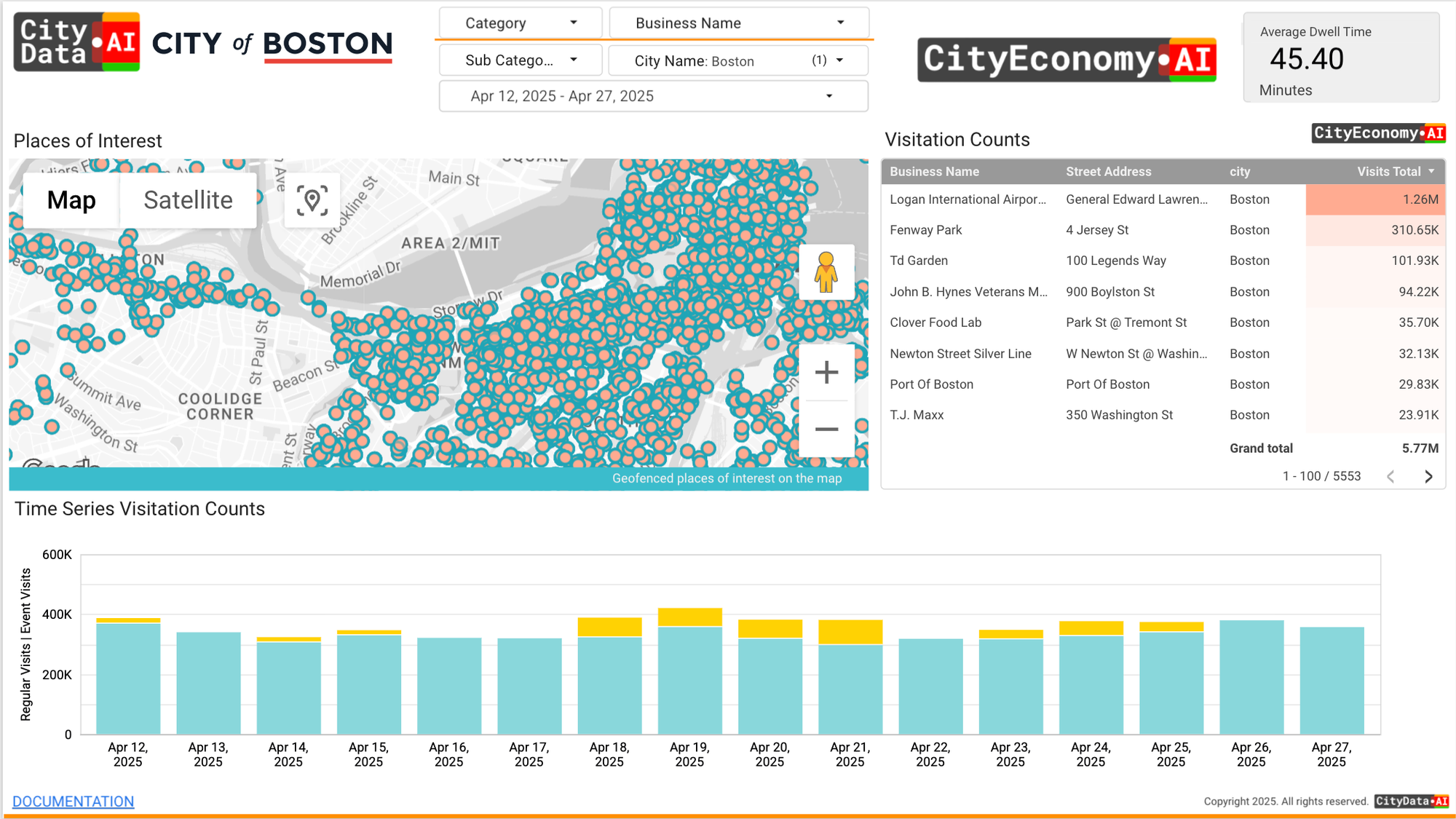
Task: Open the Category dropdown filter
Action: [x=520, y=23]
